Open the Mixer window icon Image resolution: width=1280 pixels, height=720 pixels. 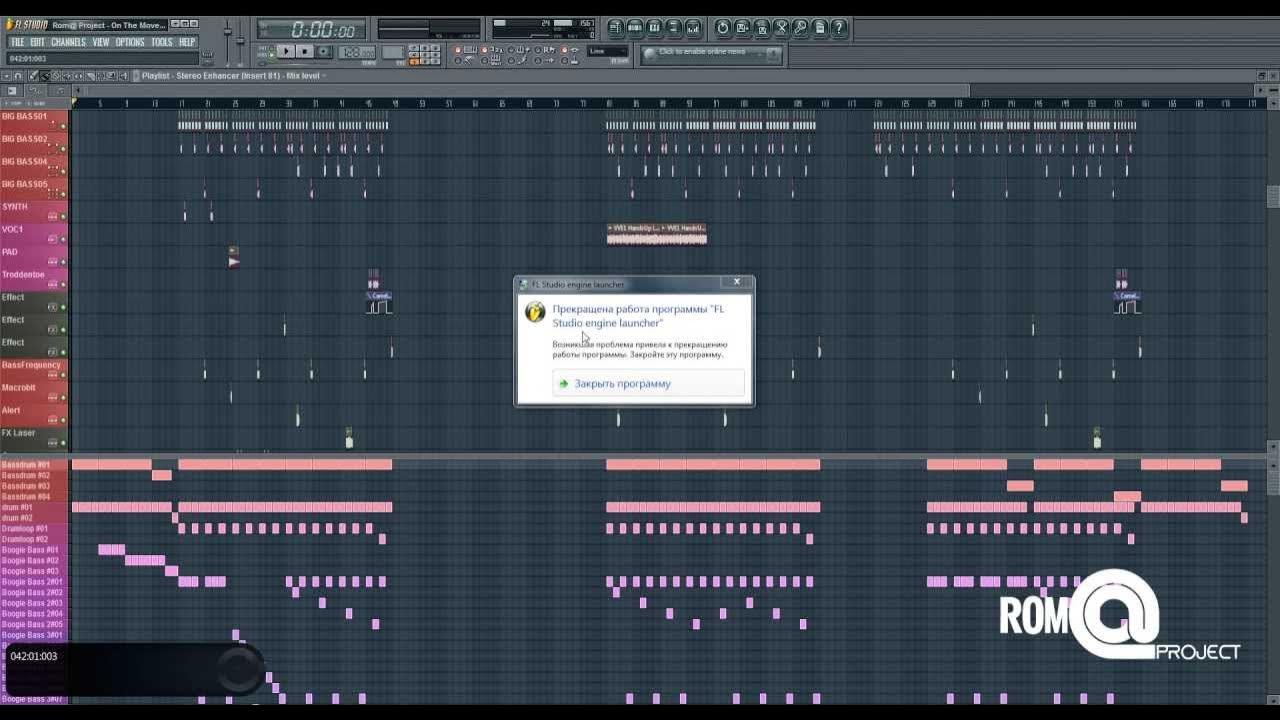[692, 27]
